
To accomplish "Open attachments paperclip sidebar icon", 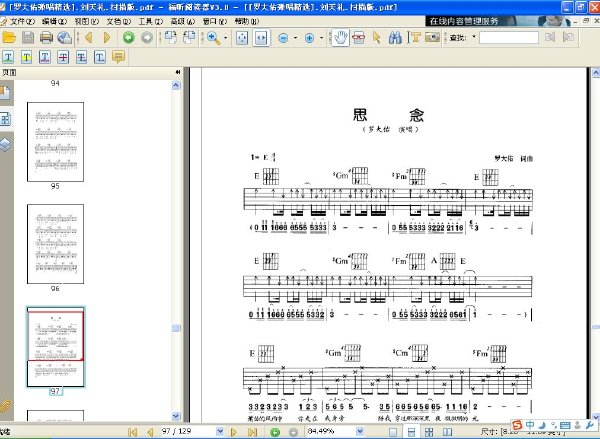I will (x=5, y=406).
